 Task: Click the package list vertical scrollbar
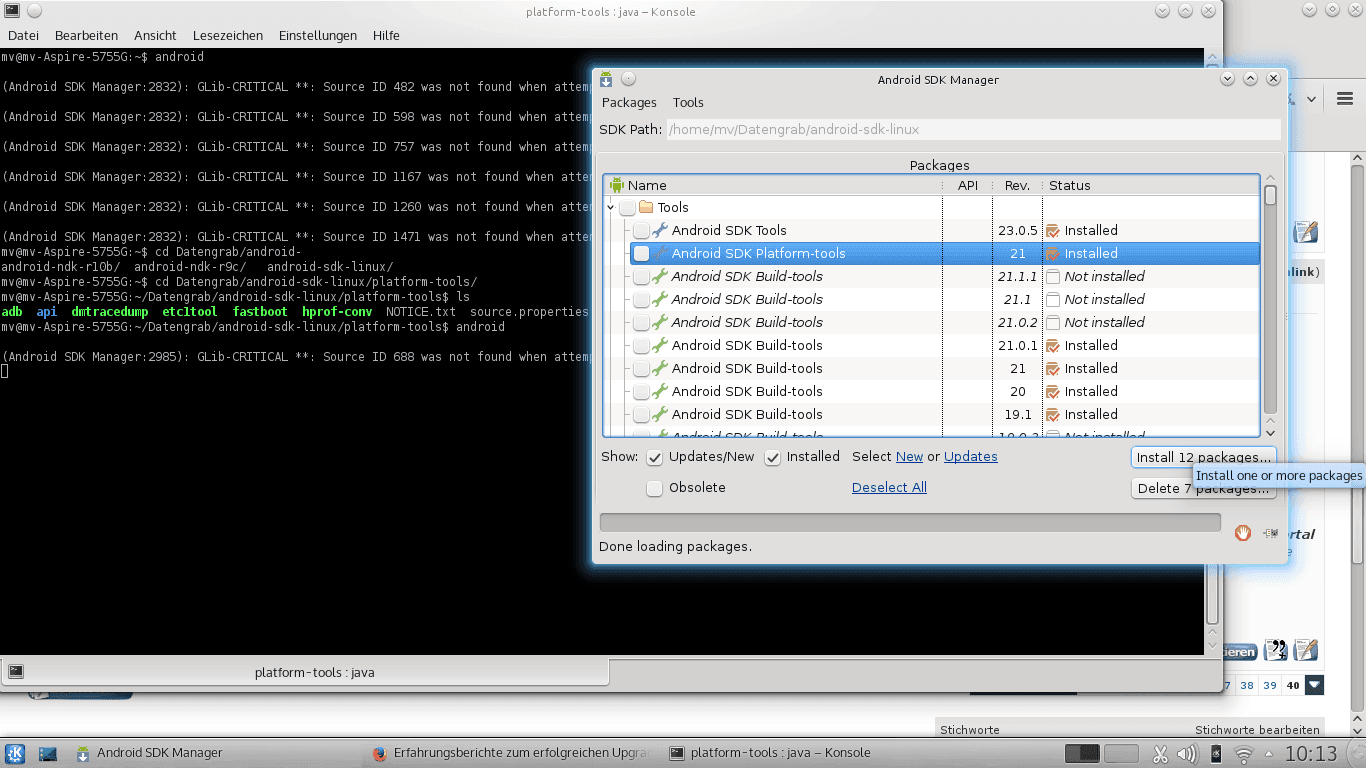coord(1270,305)
